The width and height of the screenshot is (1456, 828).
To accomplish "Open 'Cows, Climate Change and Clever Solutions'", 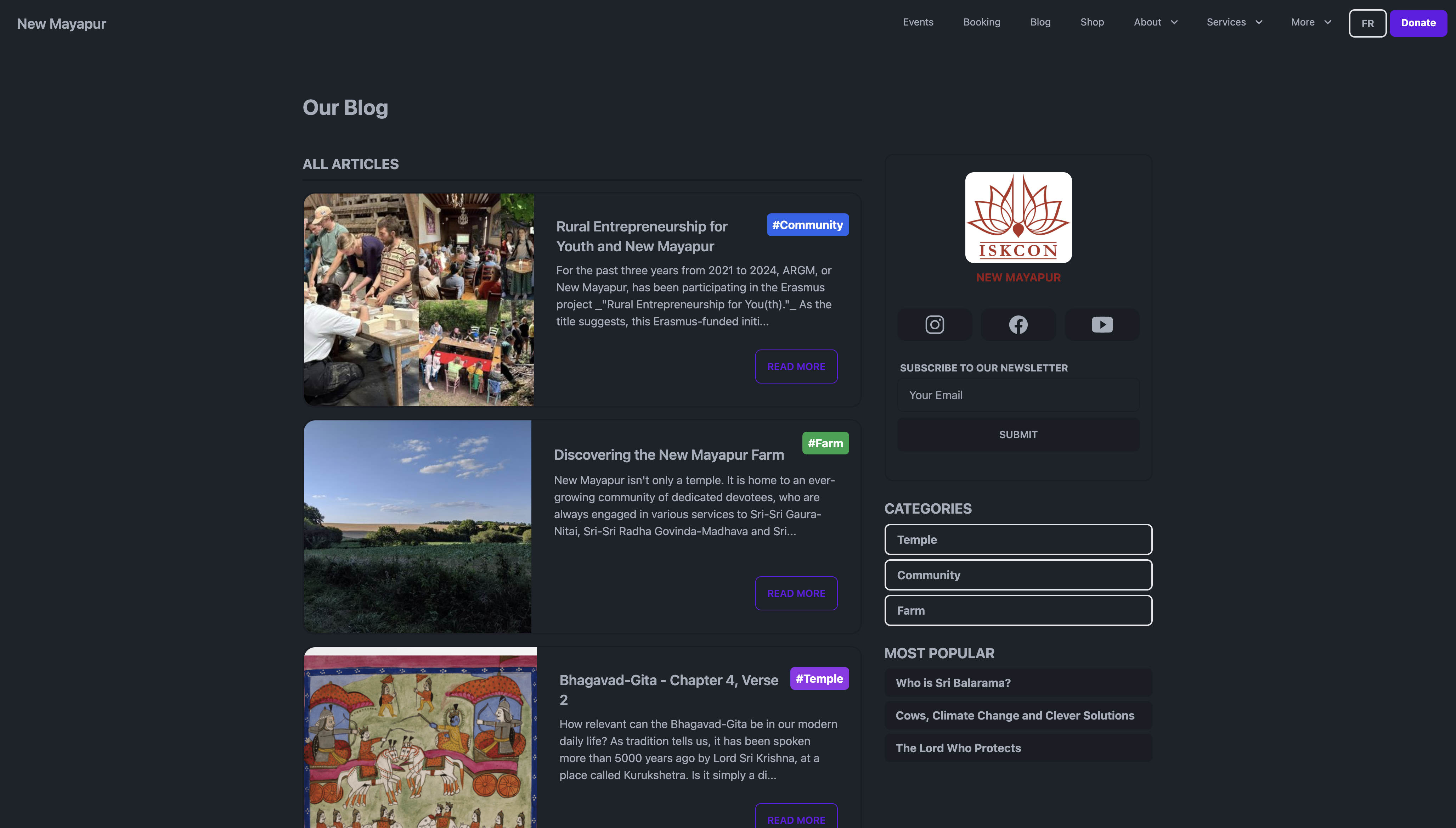I will 1018,715.
